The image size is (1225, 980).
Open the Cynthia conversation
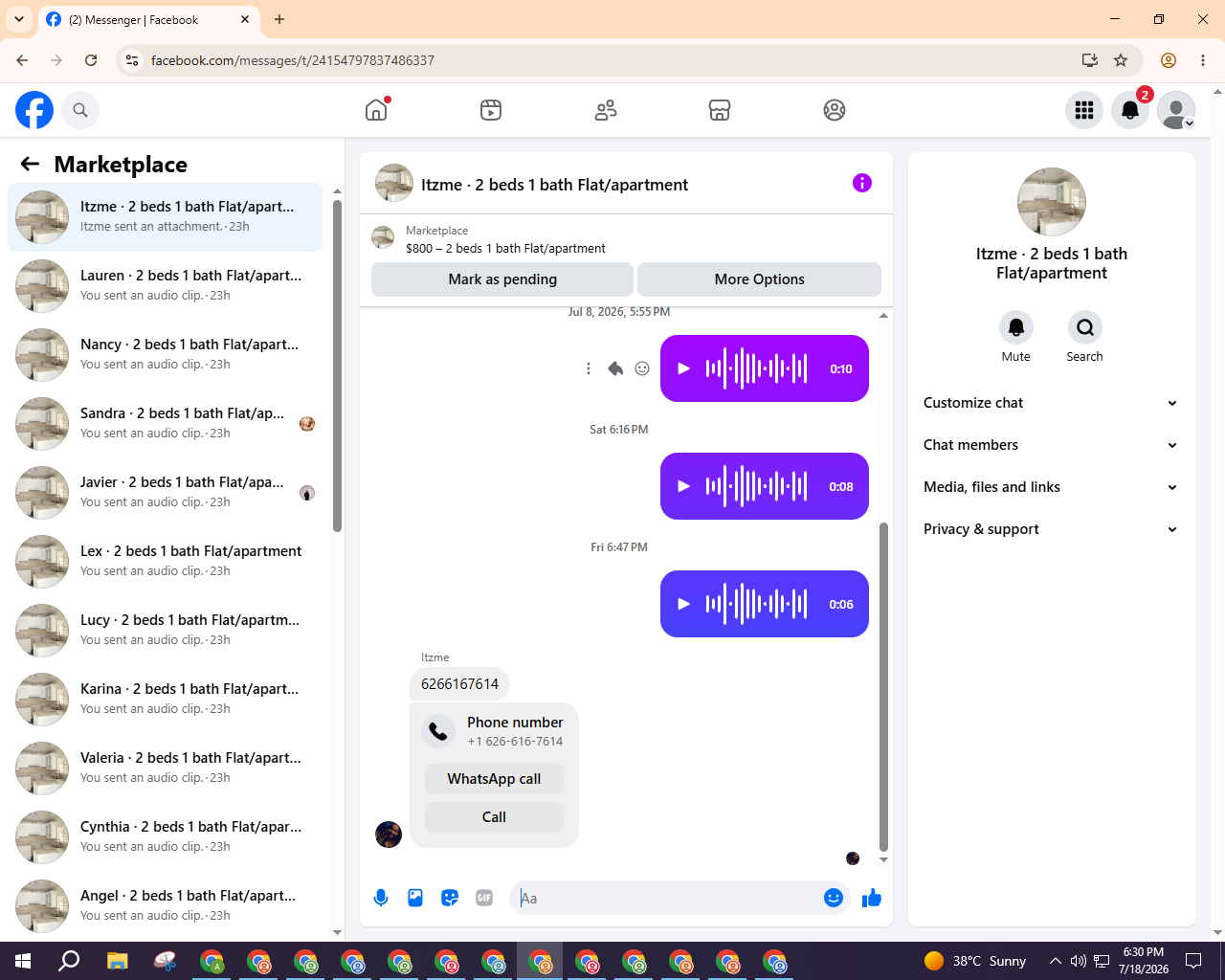click(166, 837)
